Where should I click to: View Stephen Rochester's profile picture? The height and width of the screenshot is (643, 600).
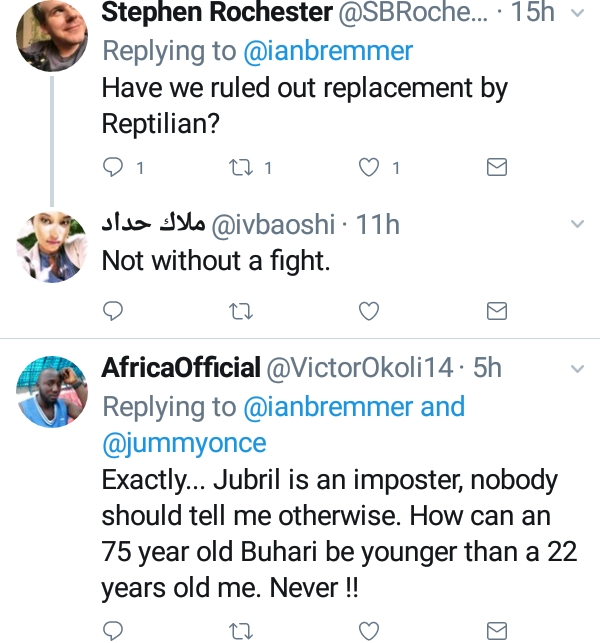[x=53, y=36]
